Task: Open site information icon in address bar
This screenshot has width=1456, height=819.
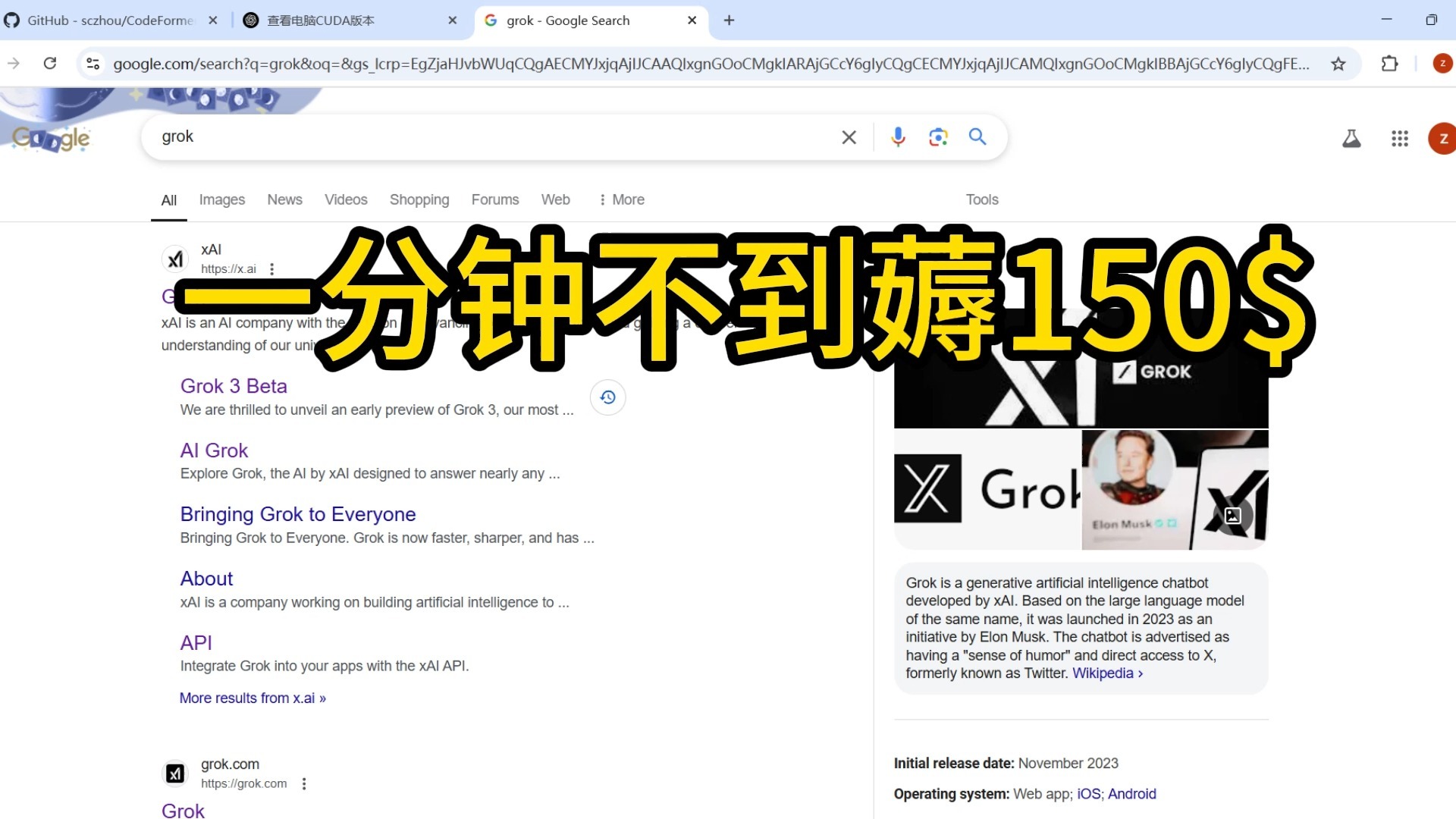Action: [x=93, y=64]
